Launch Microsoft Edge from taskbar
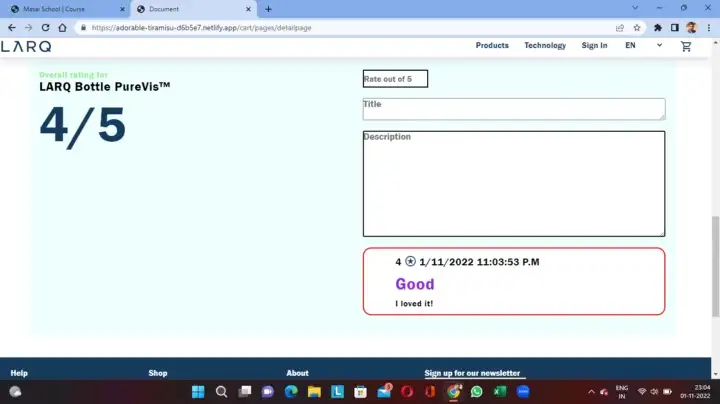 [291, 392]
